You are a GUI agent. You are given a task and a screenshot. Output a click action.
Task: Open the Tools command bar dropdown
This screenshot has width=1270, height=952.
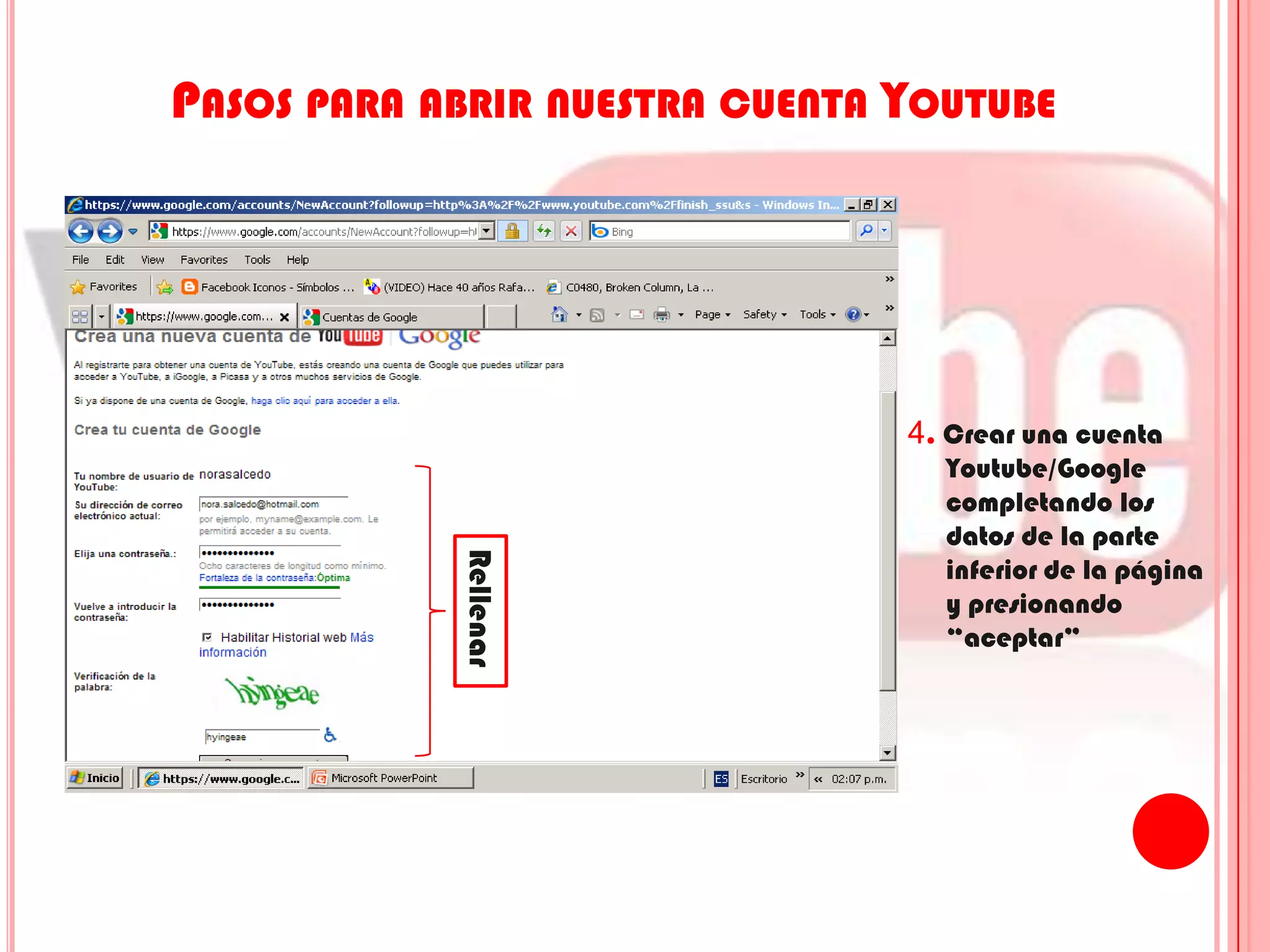pos(817,314)
